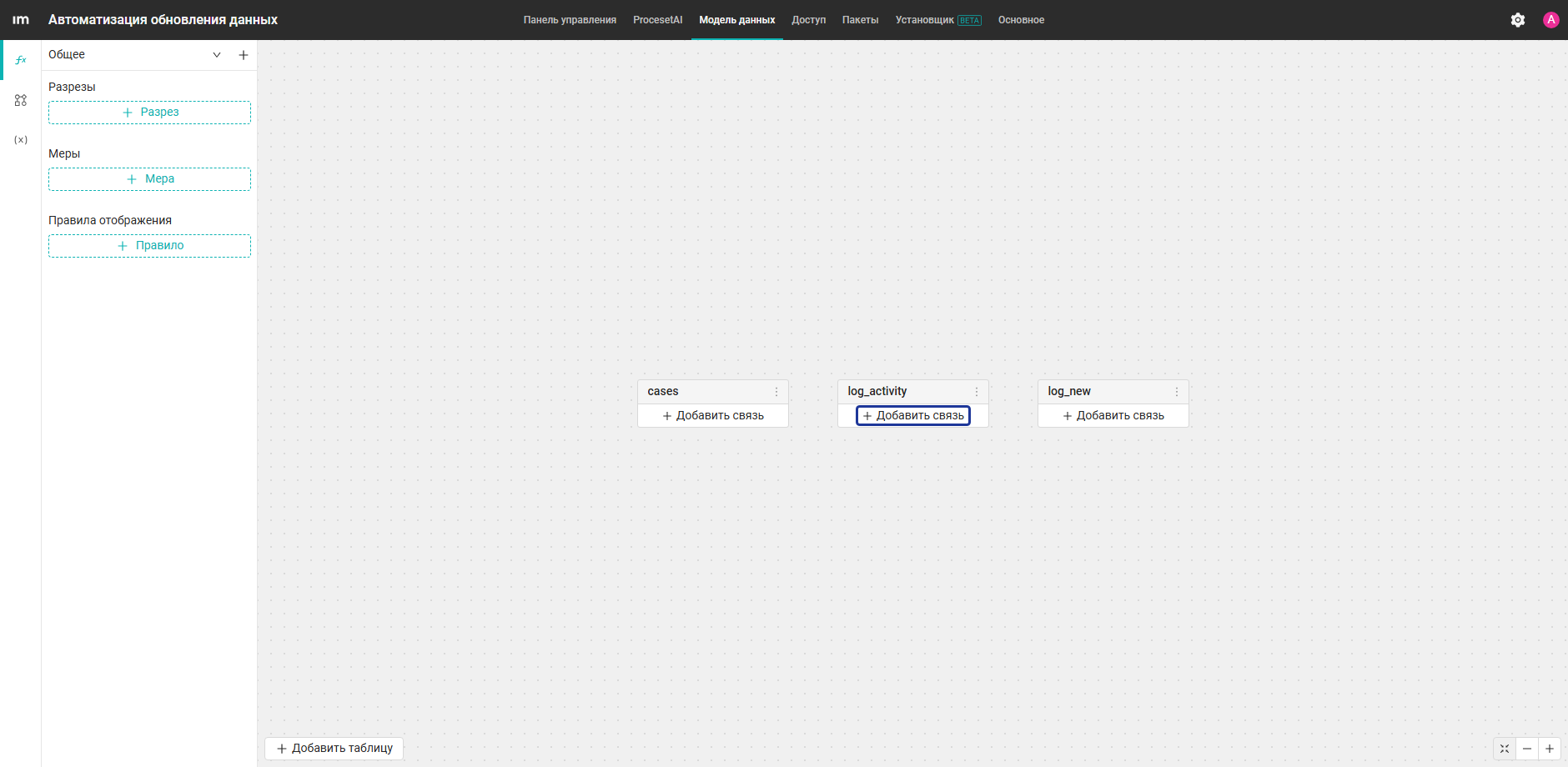Zoom in the canvas
The width and height of the screenshot is (1568, 767).
pos(1550,749)
